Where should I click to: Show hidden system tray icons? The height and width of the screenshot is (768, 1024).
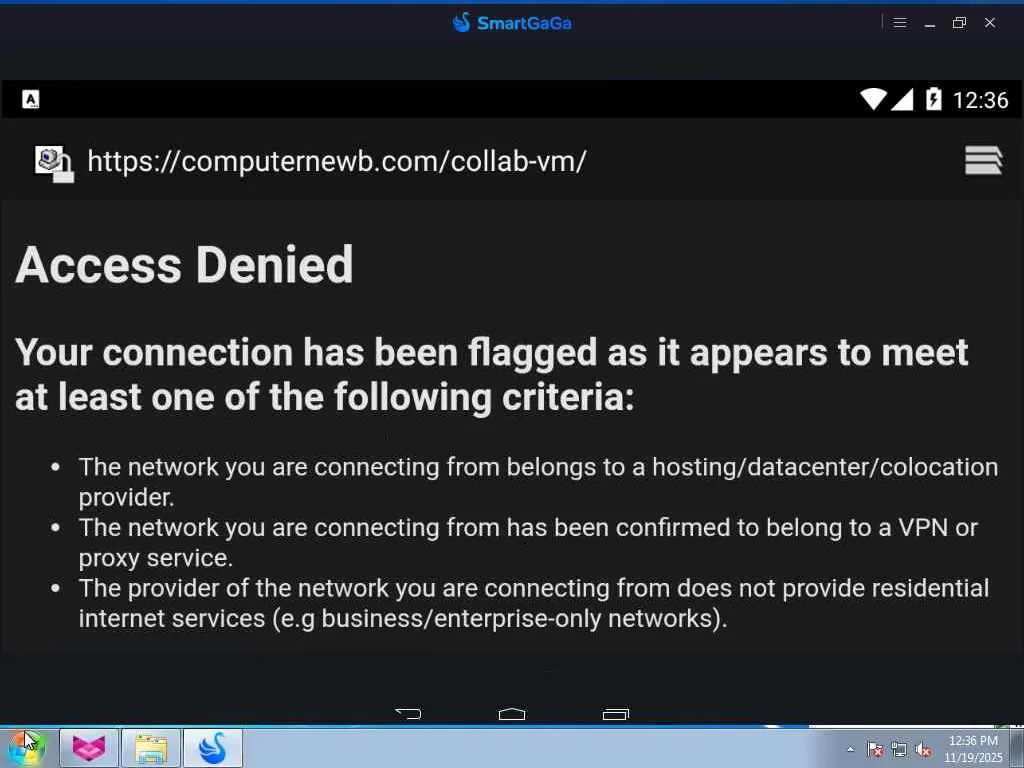click(x=851, y=749)
